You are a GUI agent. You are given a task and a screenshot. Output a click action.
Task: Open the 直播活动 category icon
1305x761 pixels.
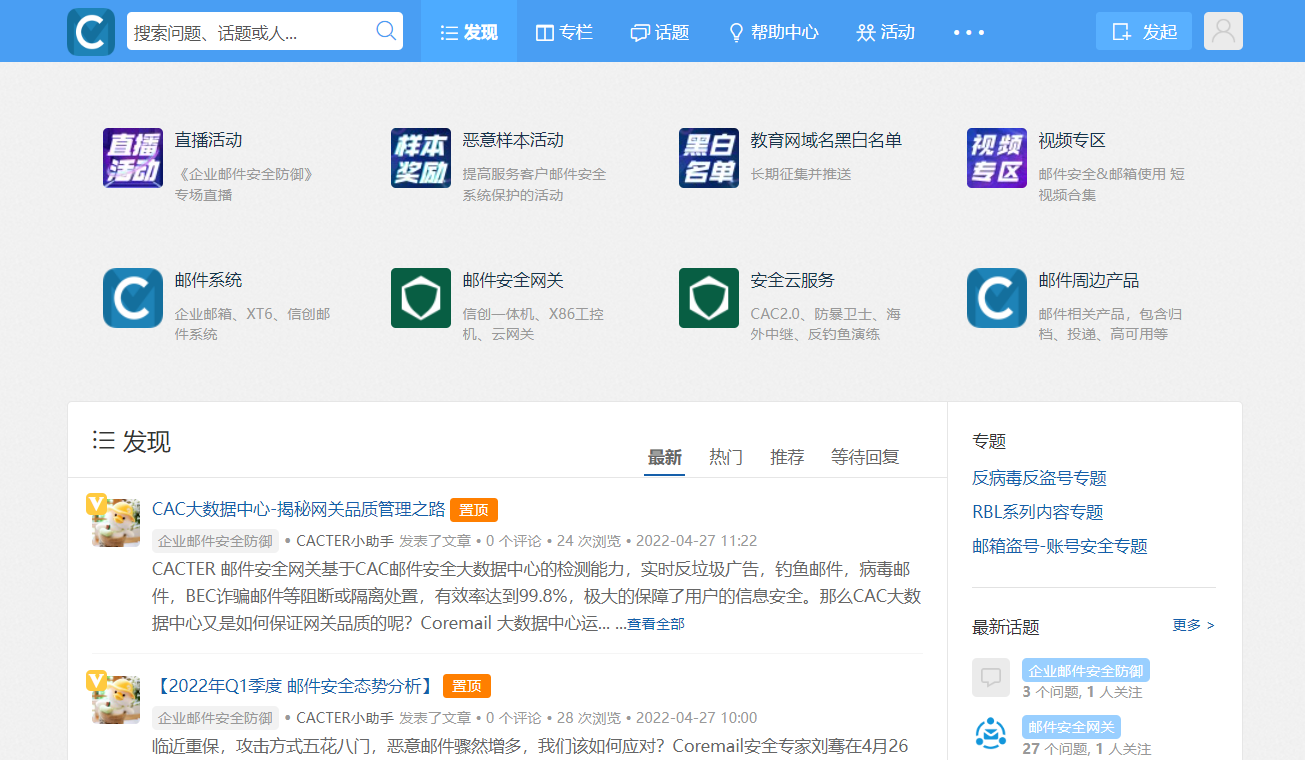coord(133,158)
